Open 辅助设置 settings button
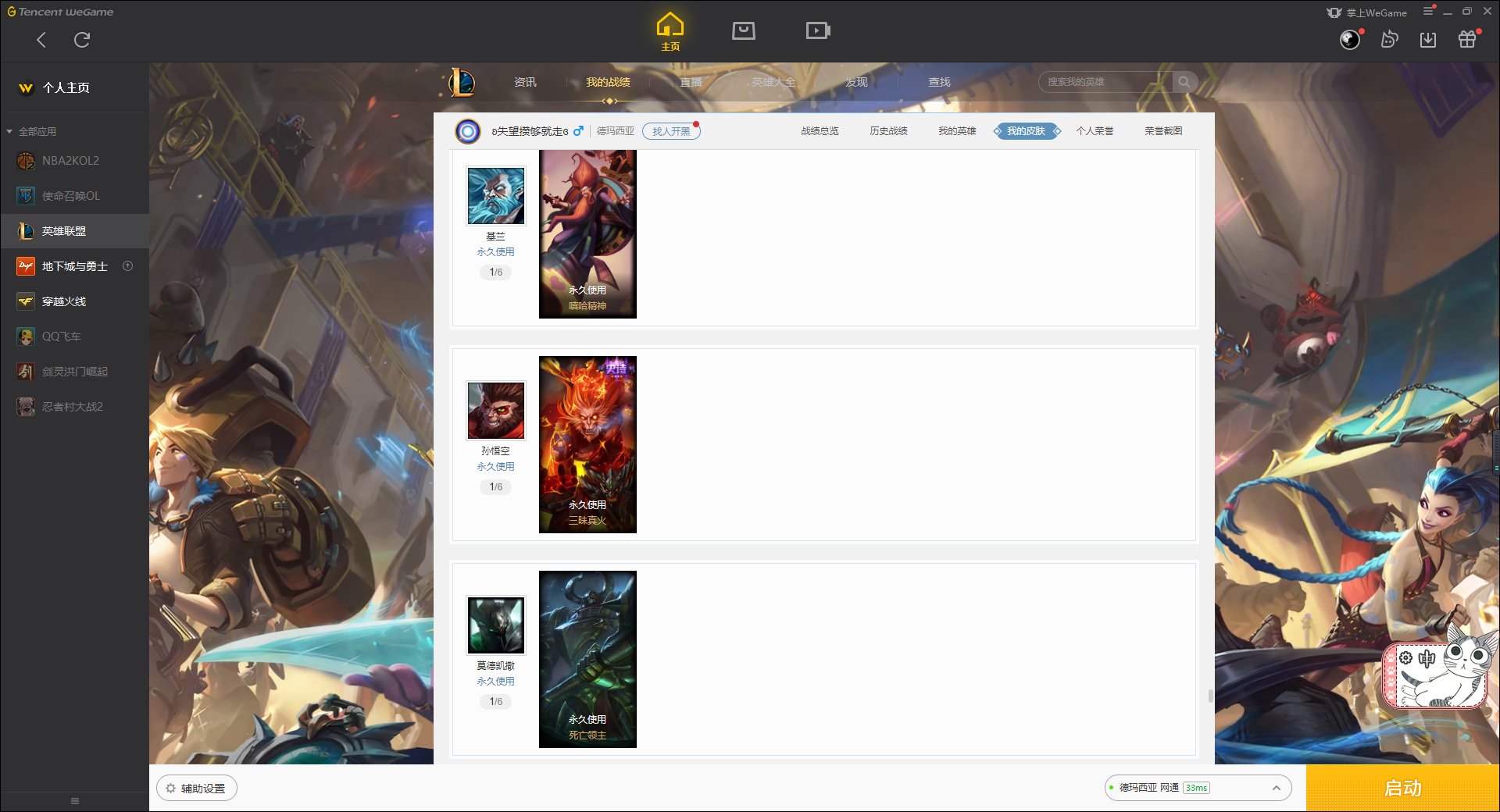The image size is (1500, 812). [197, 789]
